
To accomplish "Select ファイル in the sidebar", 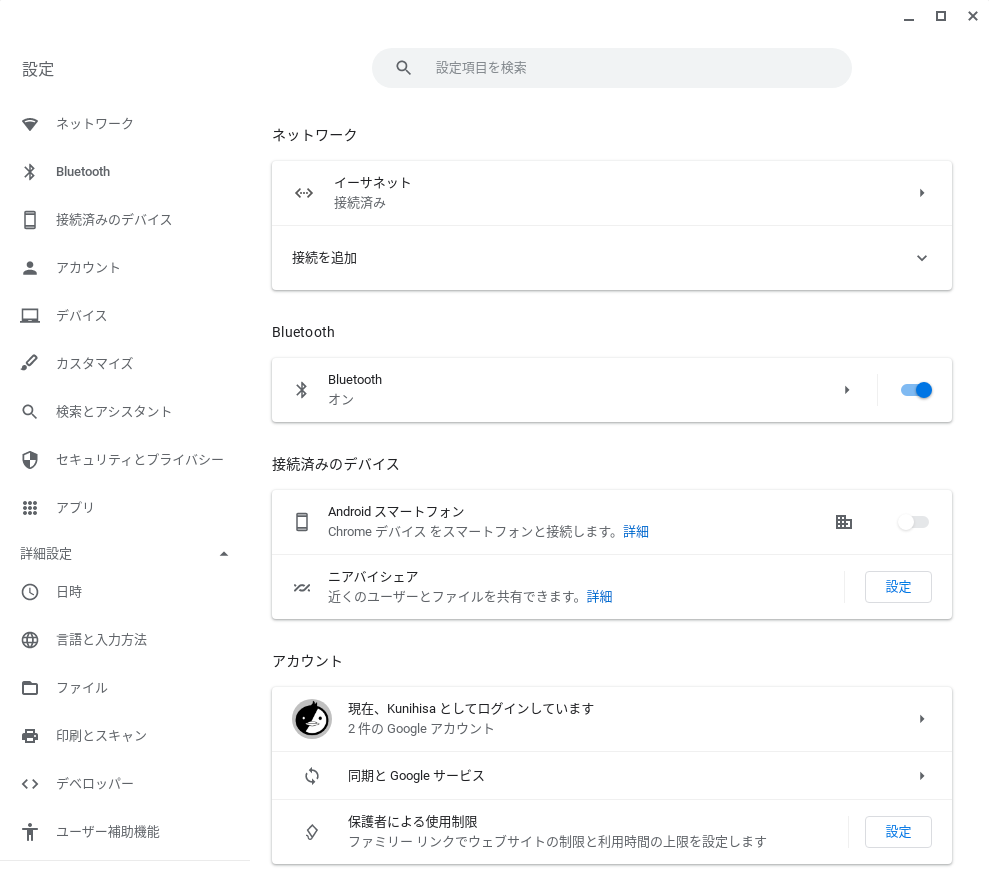I will 81,687.
